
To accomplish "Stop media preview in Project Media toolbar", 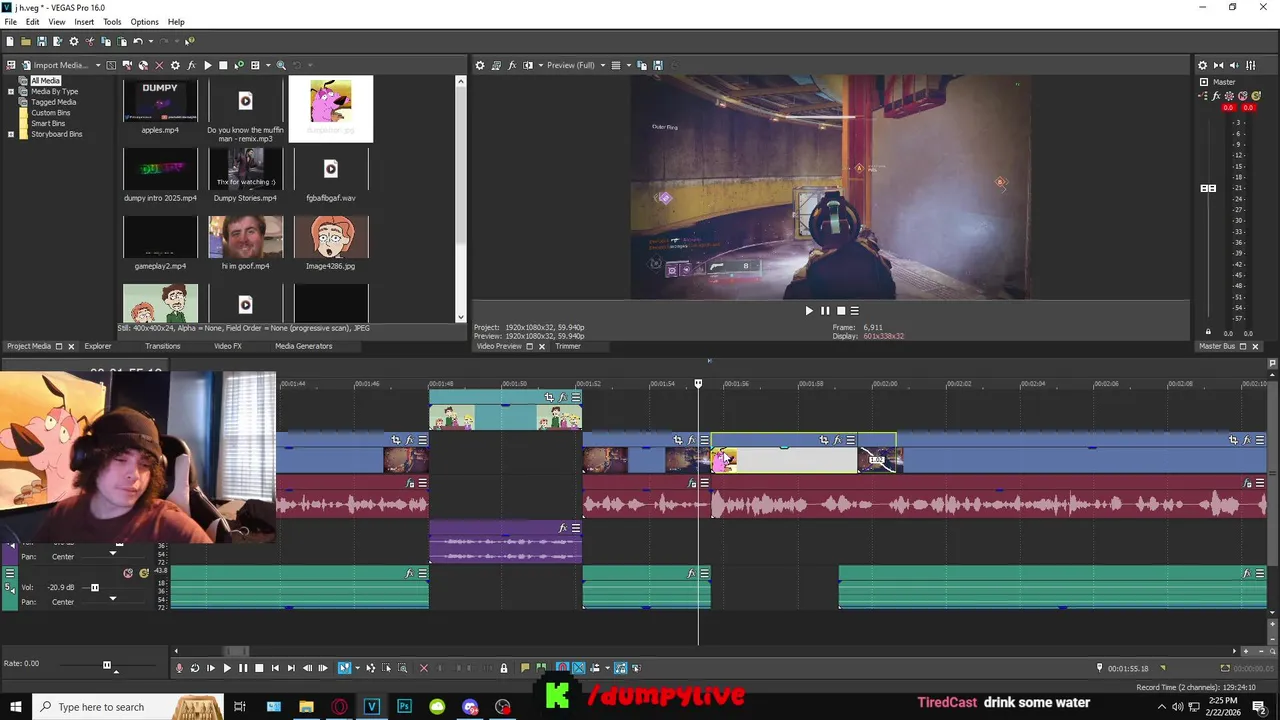I will pyautogui.click(x=223, y=65).
